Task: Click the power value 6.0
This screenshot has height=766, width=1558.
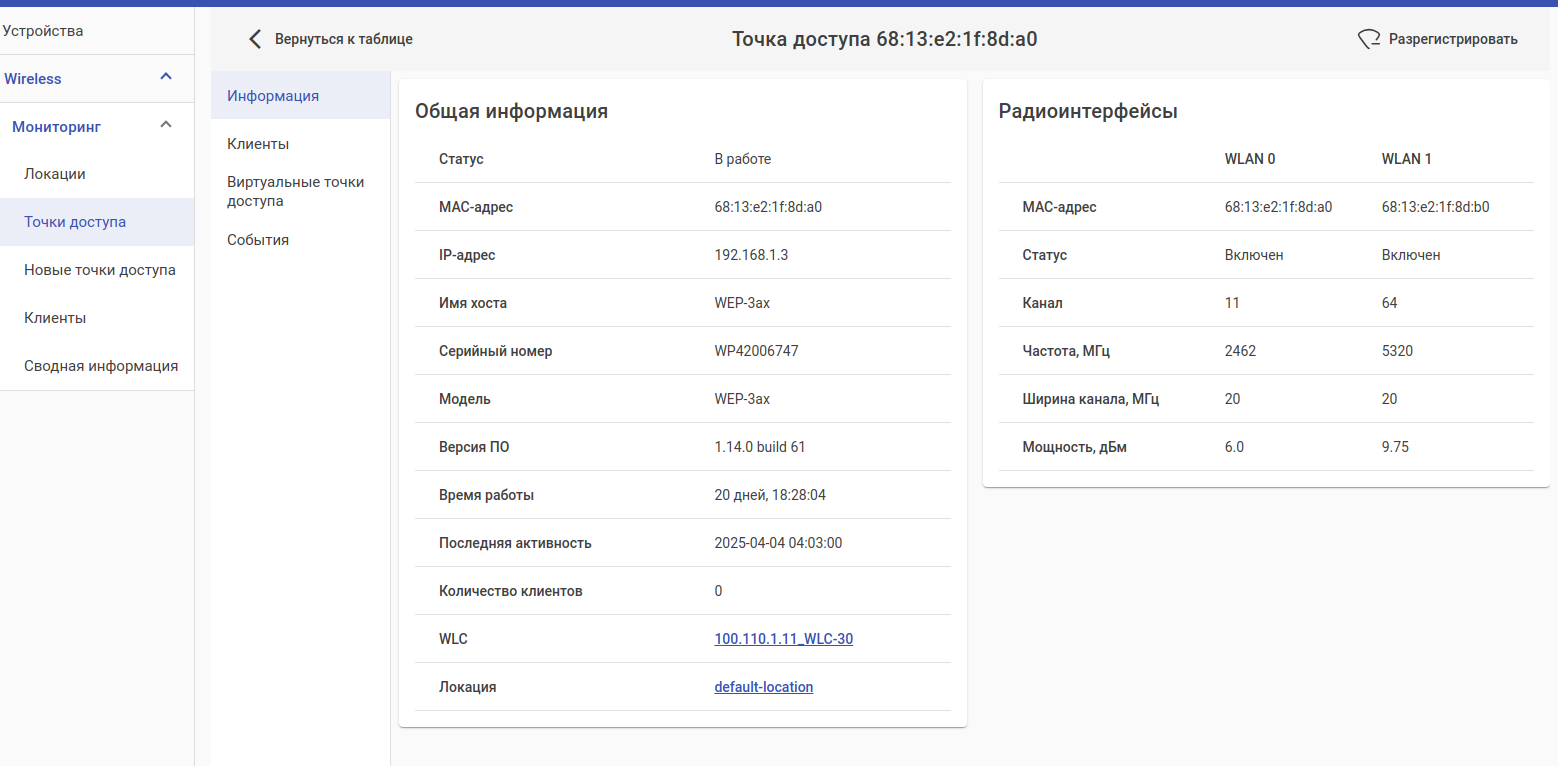Action: [1235, 447]
